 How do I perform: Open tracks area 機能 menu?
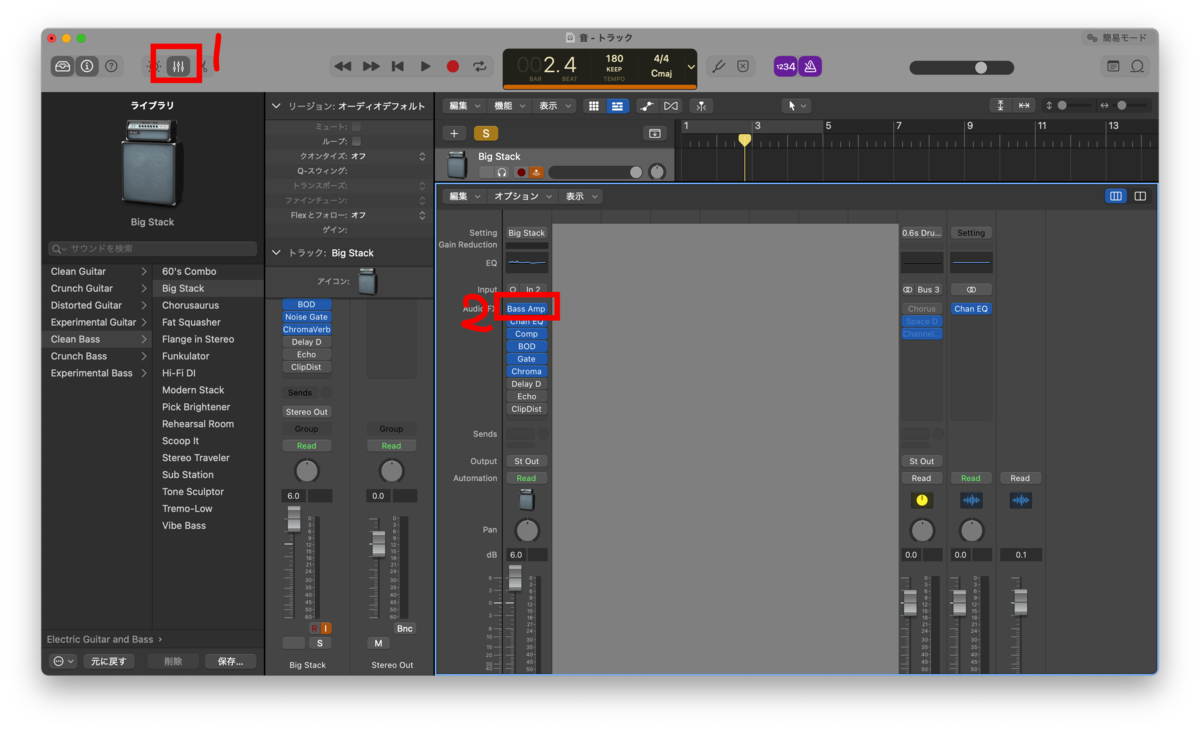pos(508,106)
